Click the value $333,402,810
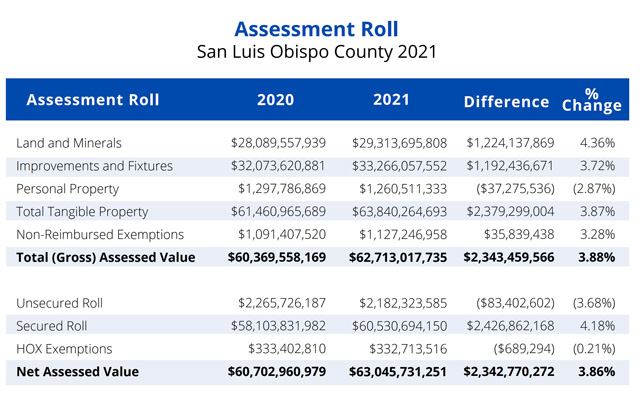640x397 pixels. (x=287, y=348)
